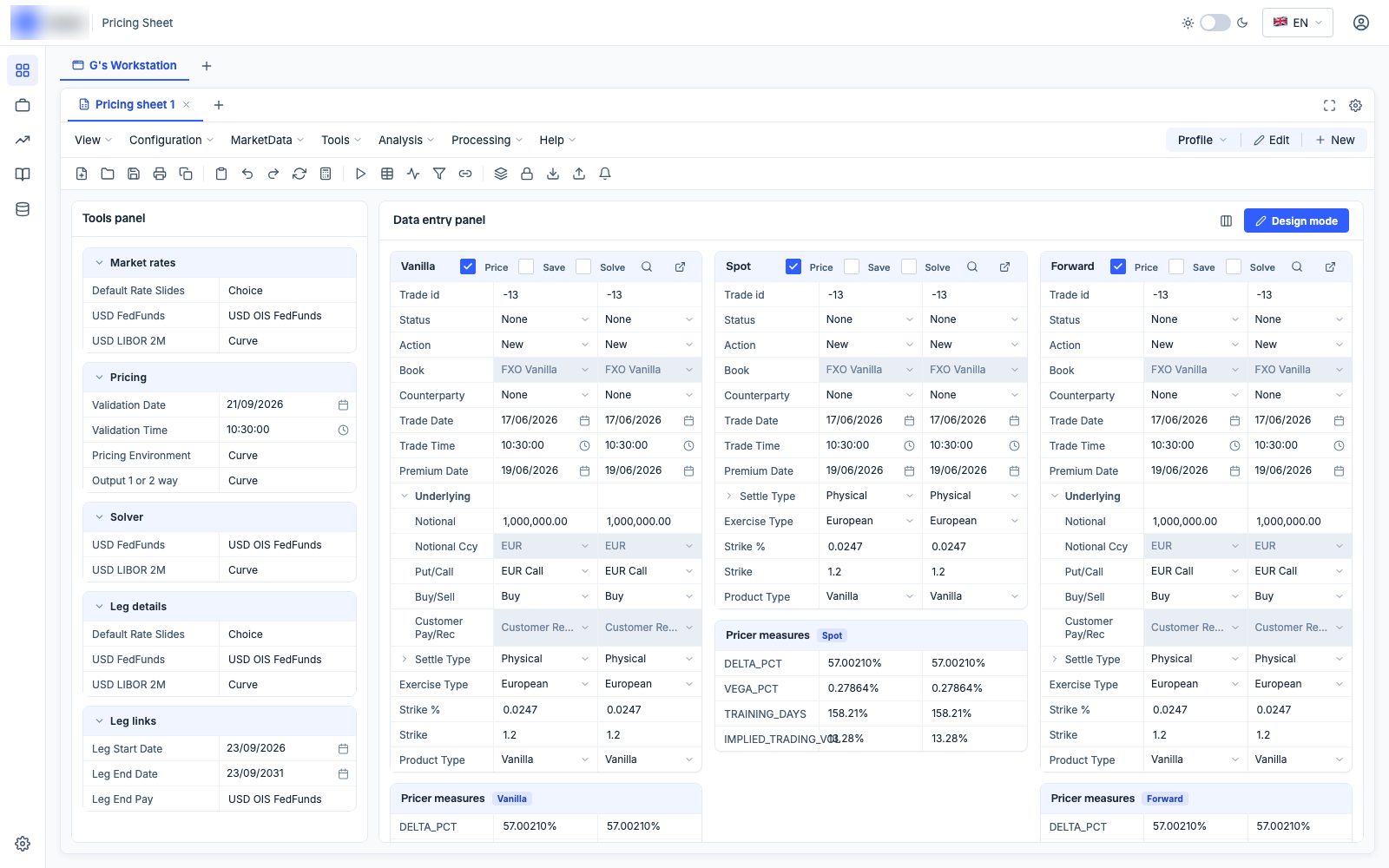Collapse Underlying group in Forward panel

1055,496
